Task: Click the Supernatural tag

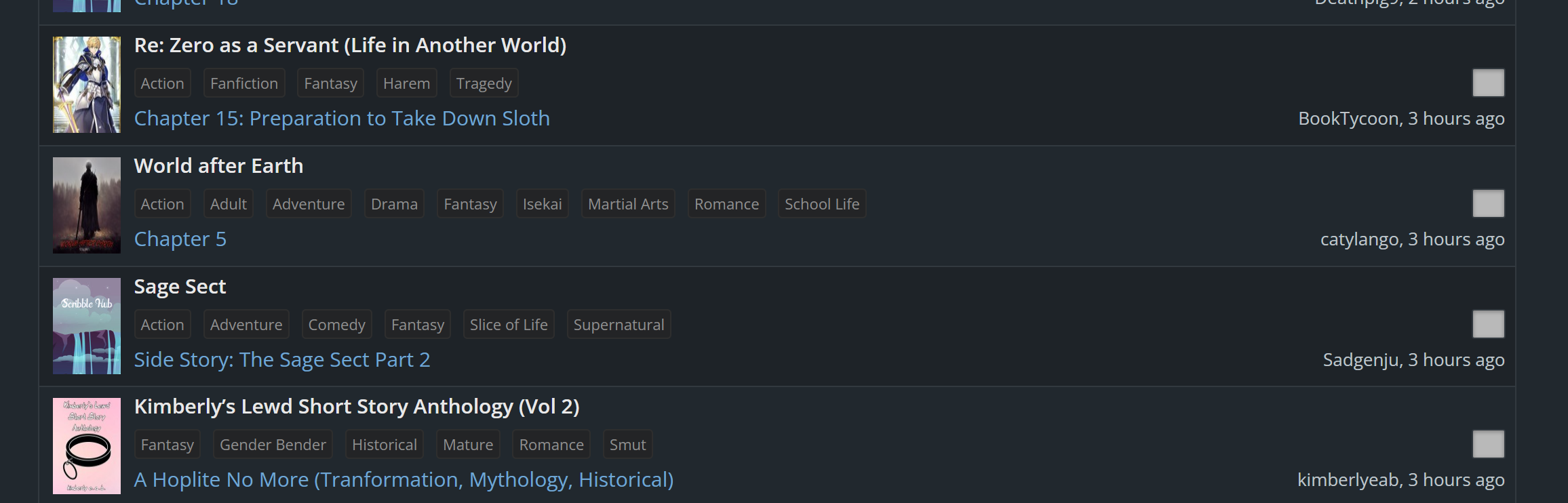Action: (x=619, y=325)
